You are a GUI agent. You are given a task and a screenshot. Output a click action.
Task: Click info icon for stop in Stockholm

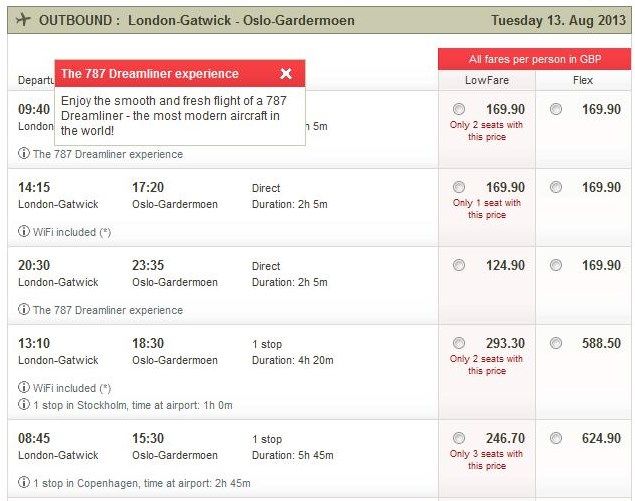(x=24, y=404)
